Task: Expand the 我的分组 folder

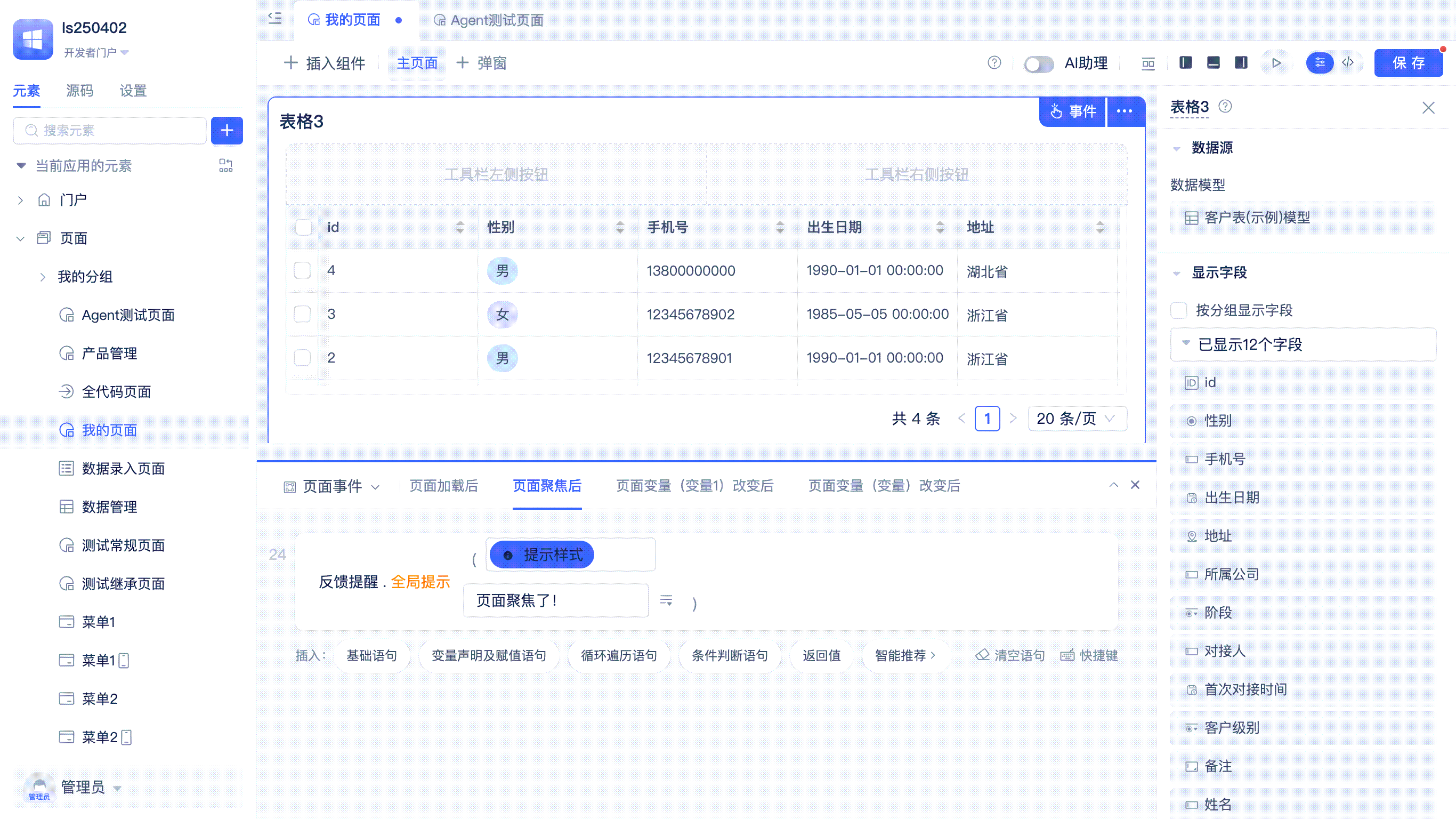Action: (43, 277)
